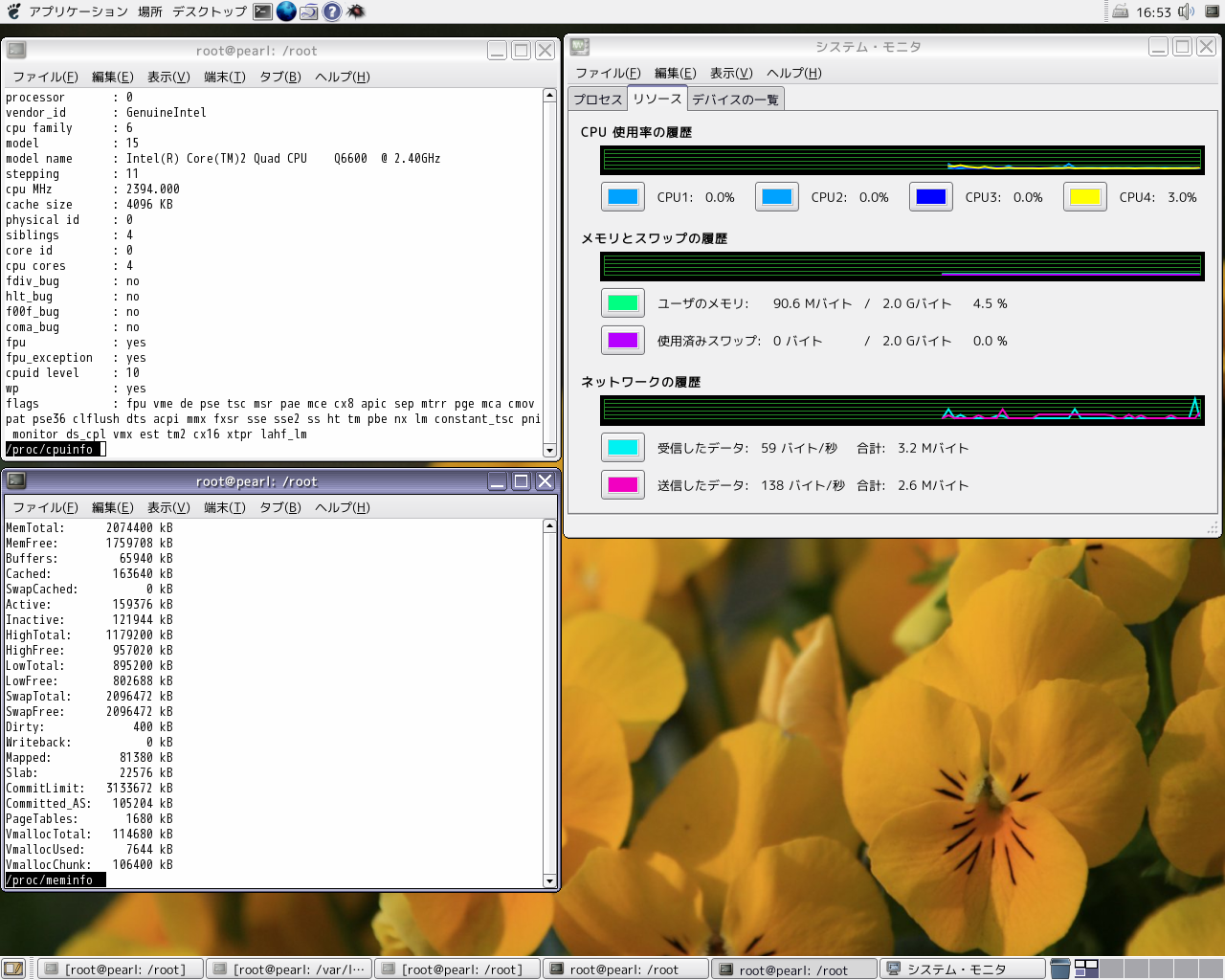Pick the CPU4 yellow color button

(1084, 197)
